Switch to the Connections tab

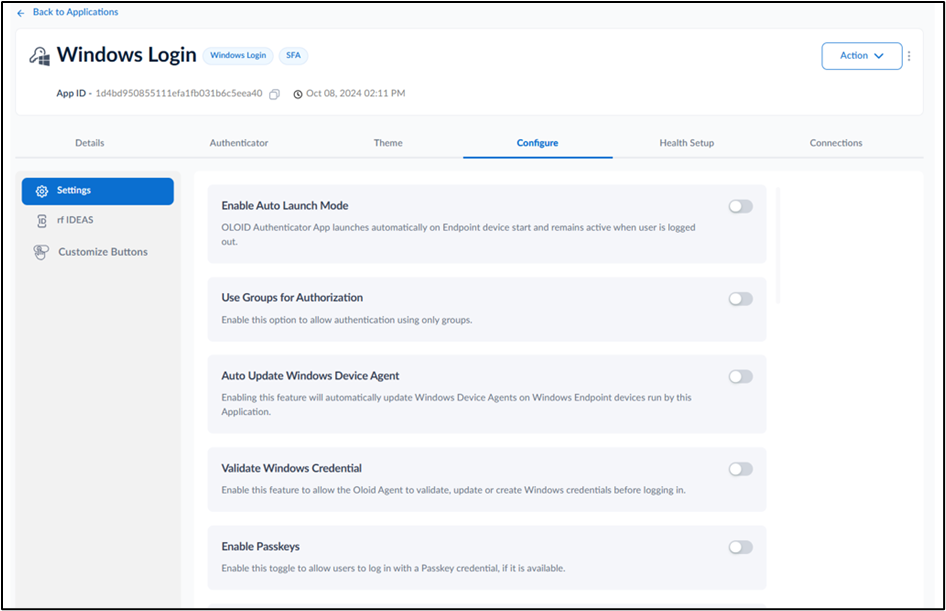point(836,143)
